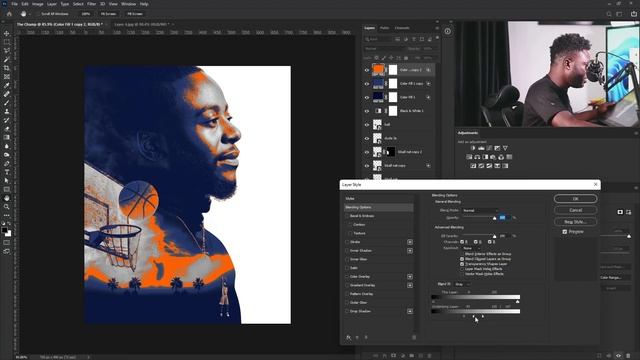
Task: Click the share icon at top right
Action: [x=633, y=14]
